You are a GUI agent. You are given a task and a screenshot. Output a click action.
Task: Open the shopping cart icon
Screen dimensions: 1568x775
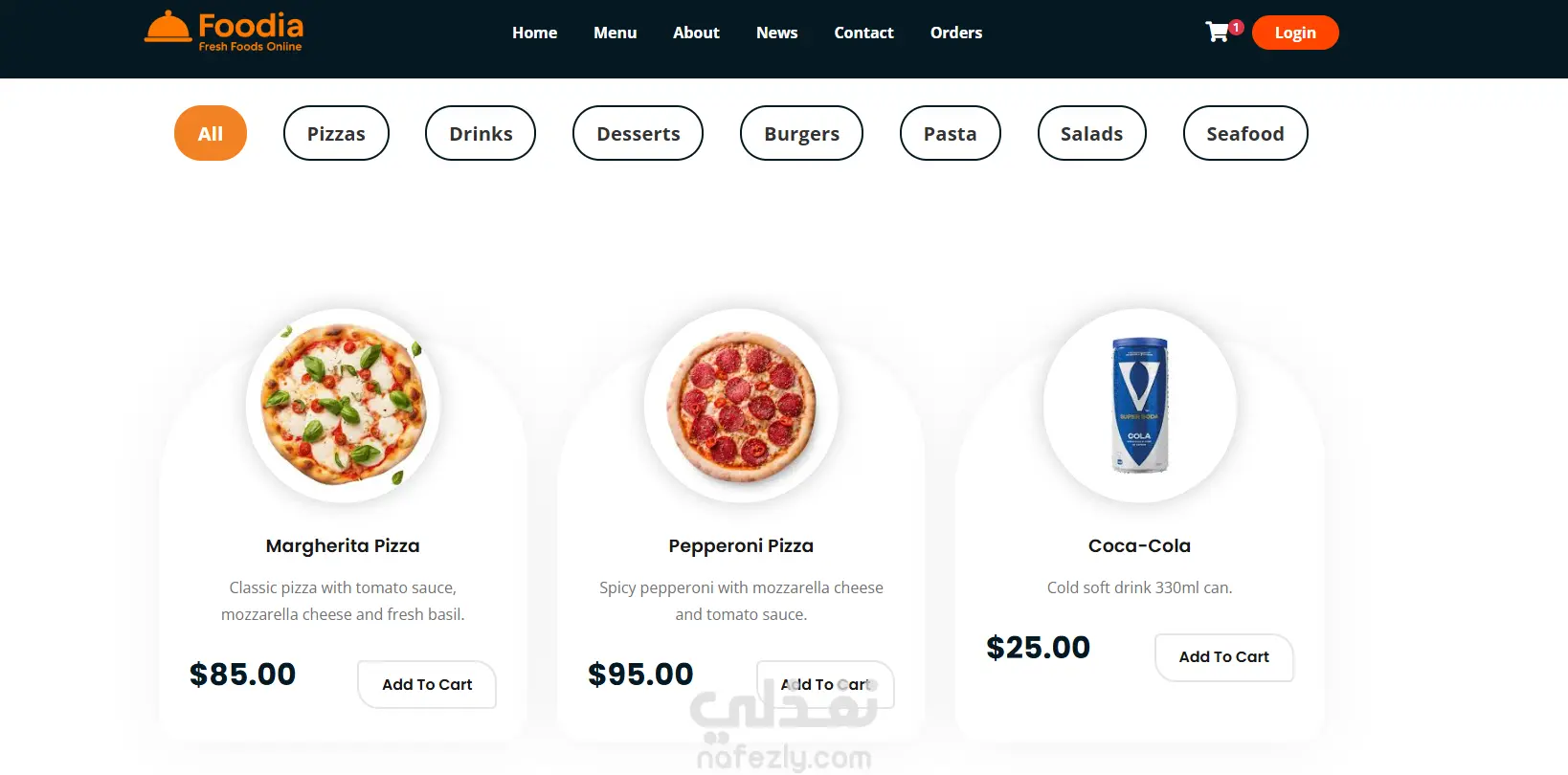(1218, 33)
